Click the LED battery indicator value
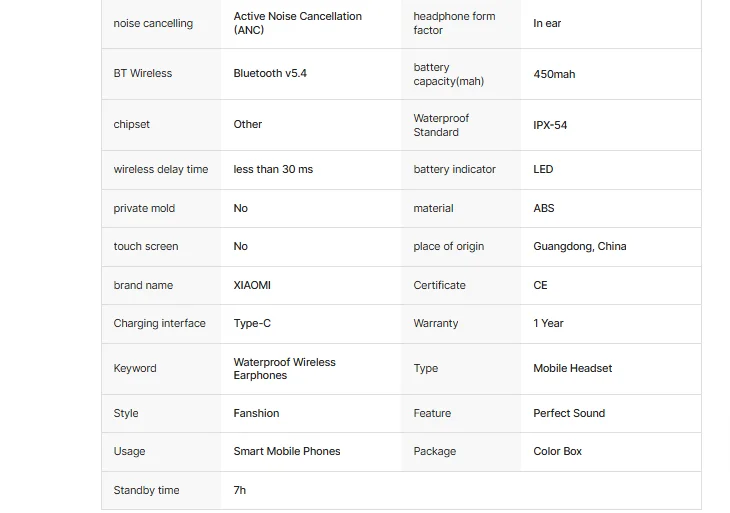Screen dimensions: 730x513 tap(543, 170)
